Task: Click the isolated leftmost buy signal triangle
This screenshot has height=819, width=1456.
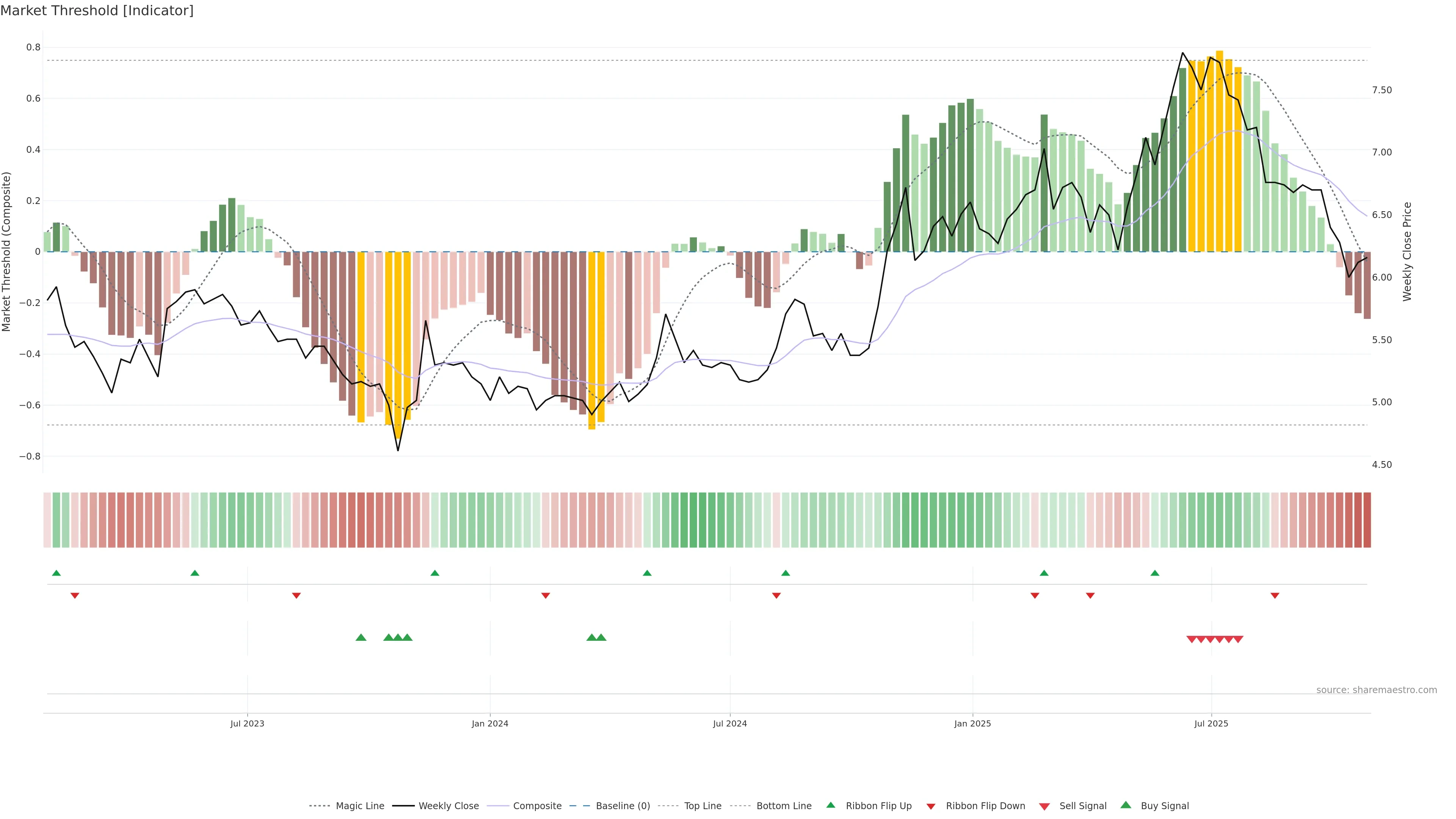Action: 361,637
